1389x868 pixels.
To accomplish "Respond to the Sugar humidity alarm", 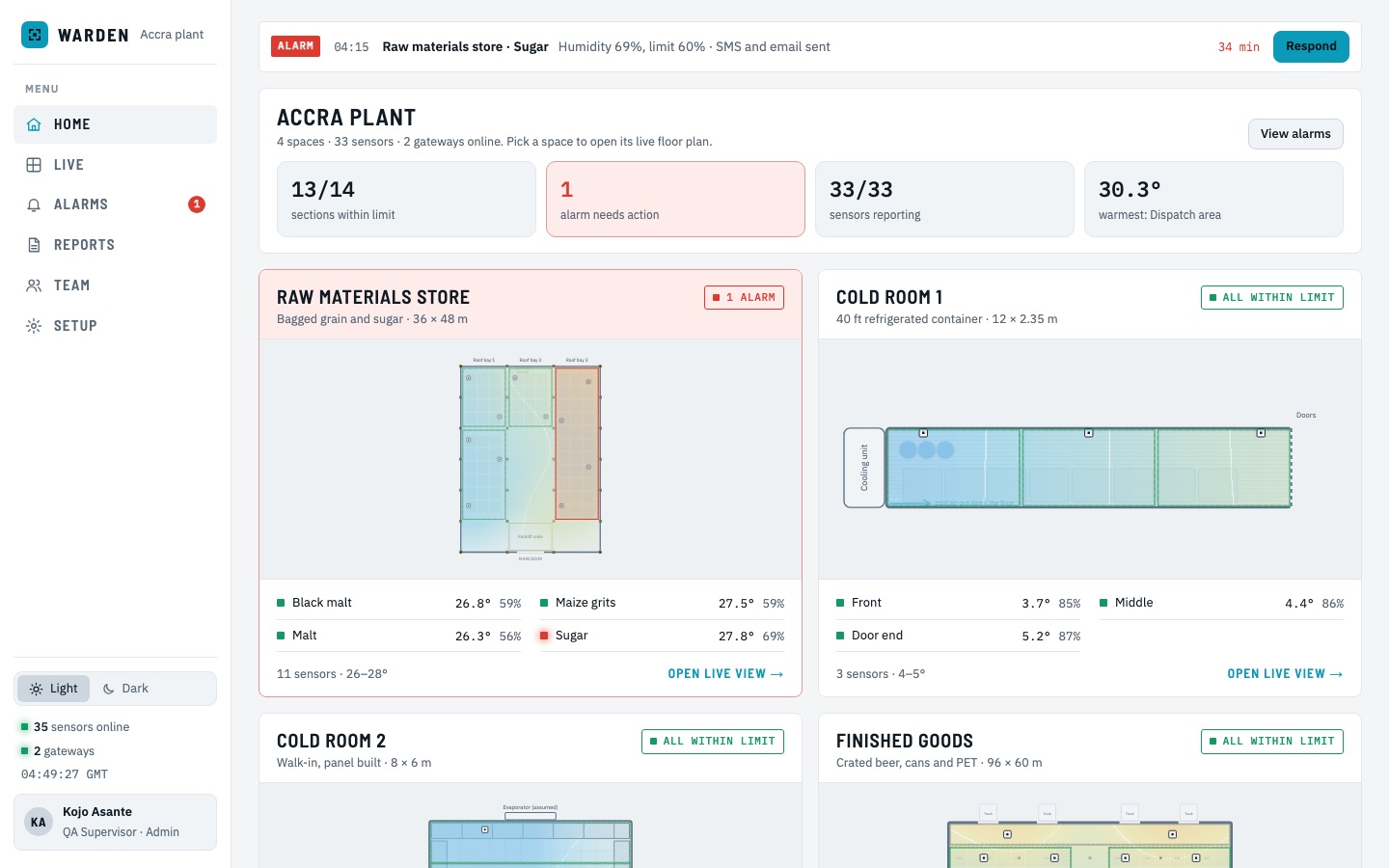I will [1311, 46].
